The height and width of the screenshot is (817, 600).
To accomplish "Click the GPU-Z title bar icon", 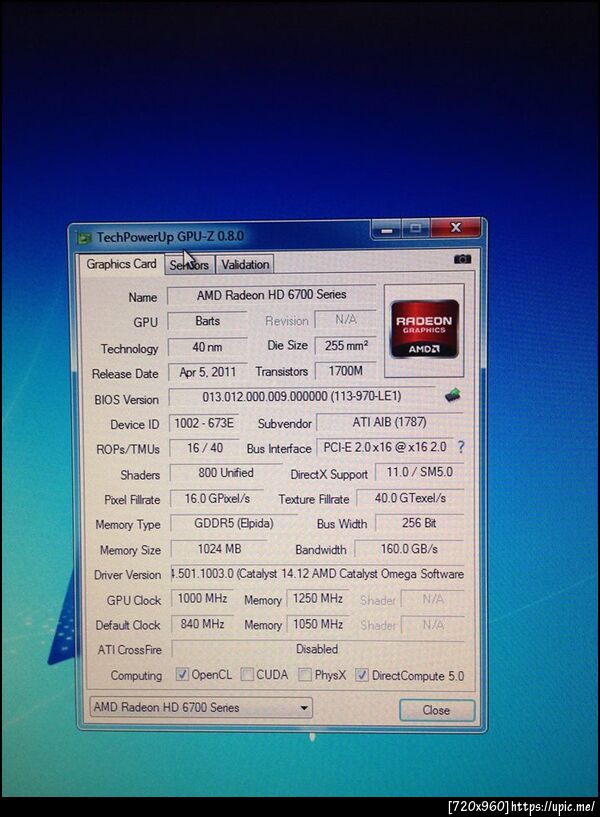I will point(84,238).
